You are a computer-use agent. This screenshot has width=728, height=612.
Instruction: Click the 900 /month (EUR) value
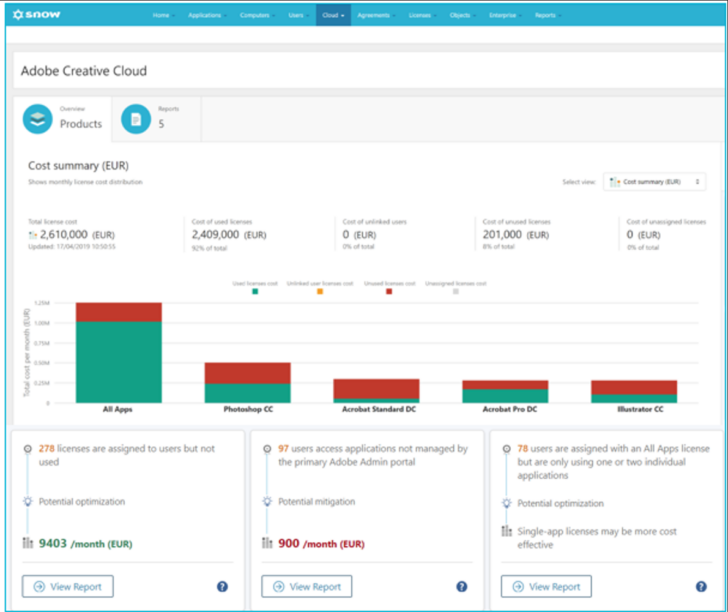pos(321,543)
